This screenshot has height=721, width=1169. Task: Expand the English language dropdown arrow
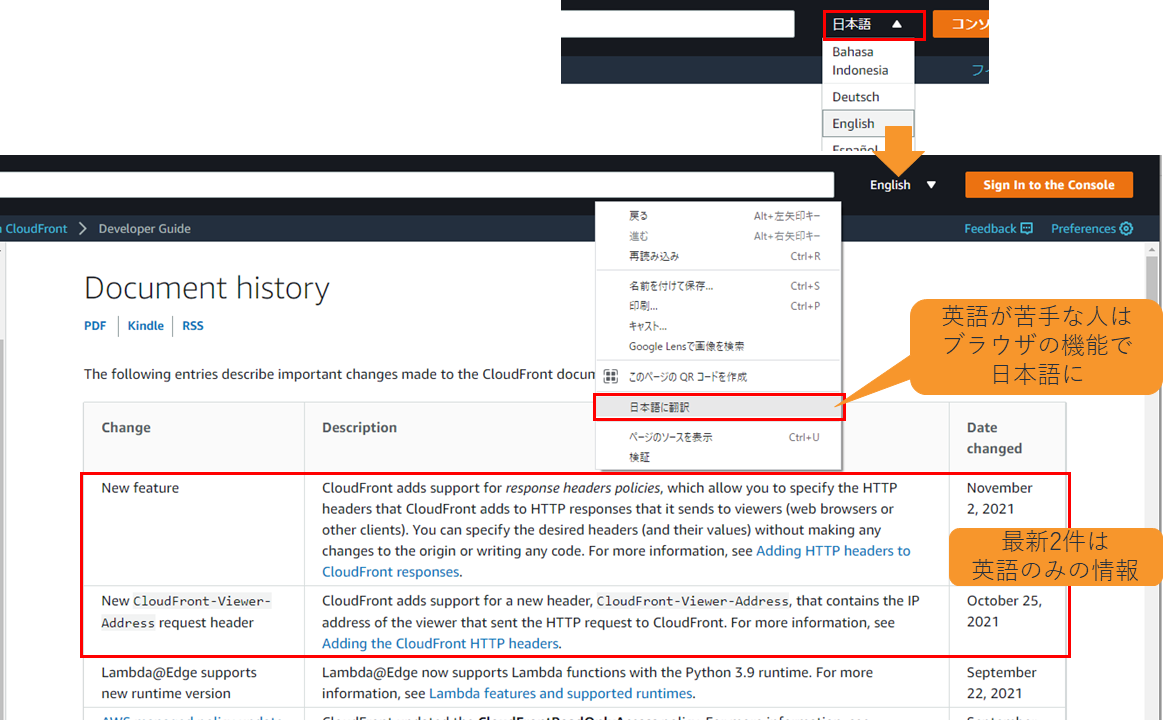pos(931,185)
